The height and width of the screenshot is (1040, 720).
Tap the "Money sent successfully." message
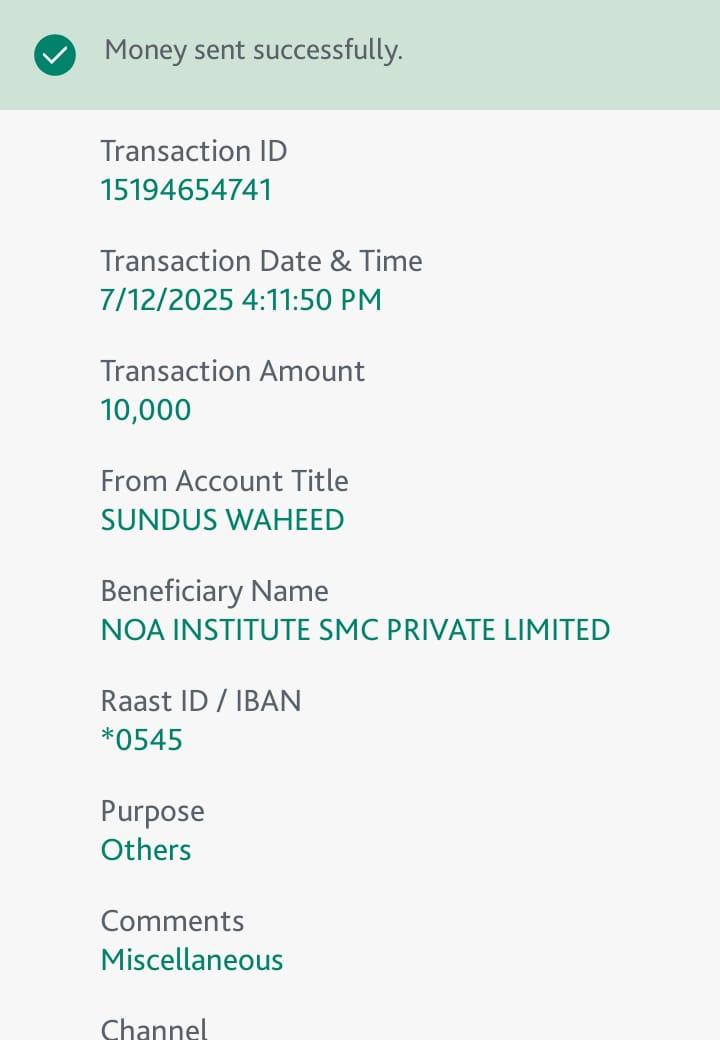pyautogui.click(x=253, y=51)
